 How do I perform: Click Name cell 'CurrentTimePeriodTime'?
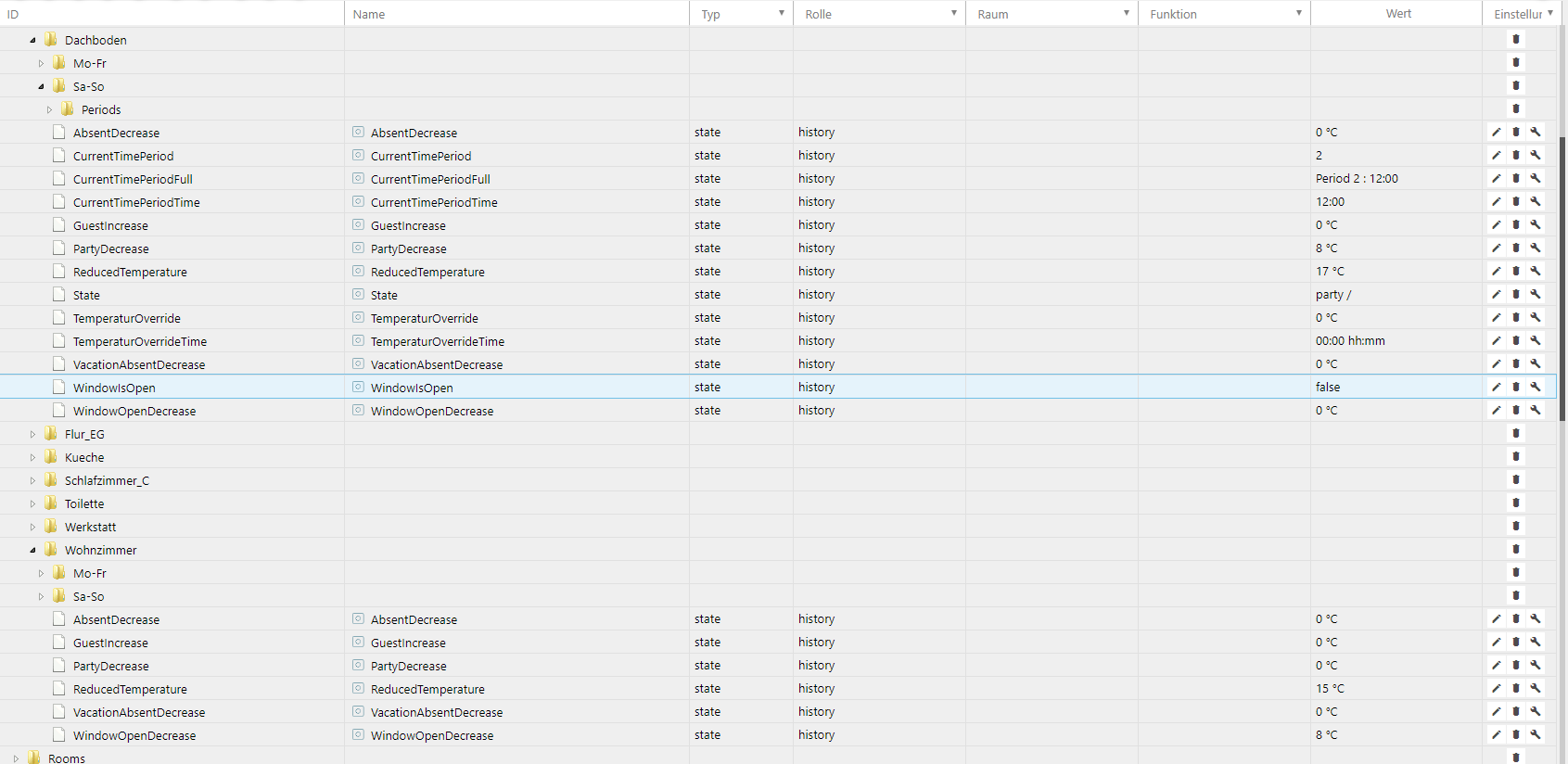coord(434,202)
